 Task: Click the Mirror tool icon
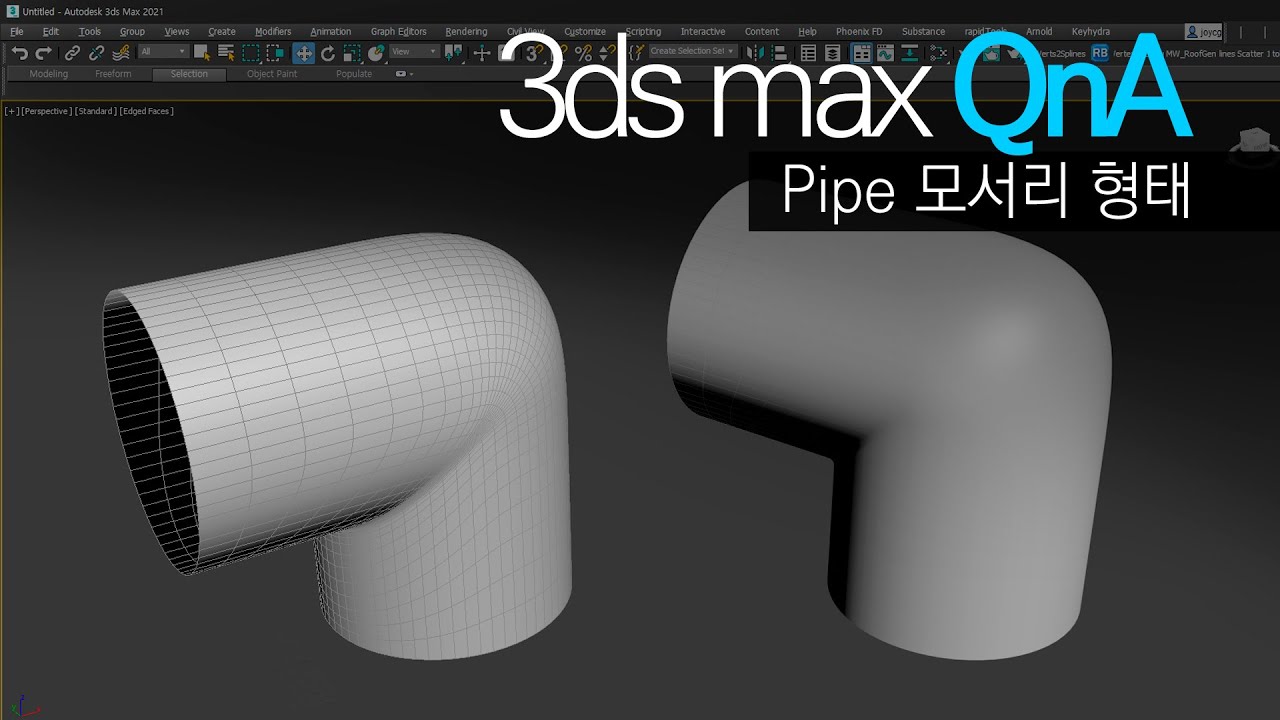755,53
